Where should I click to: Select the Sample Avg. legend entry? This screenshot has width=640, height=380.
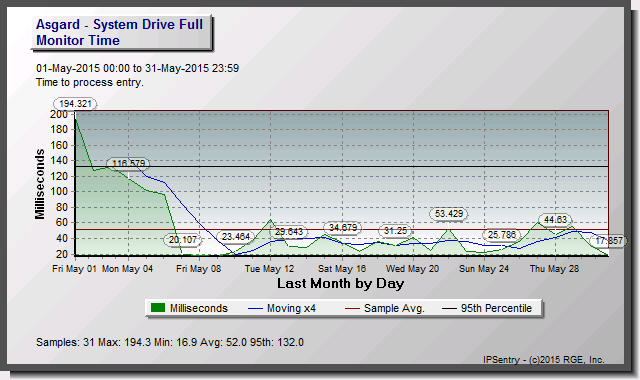(384, 309)
